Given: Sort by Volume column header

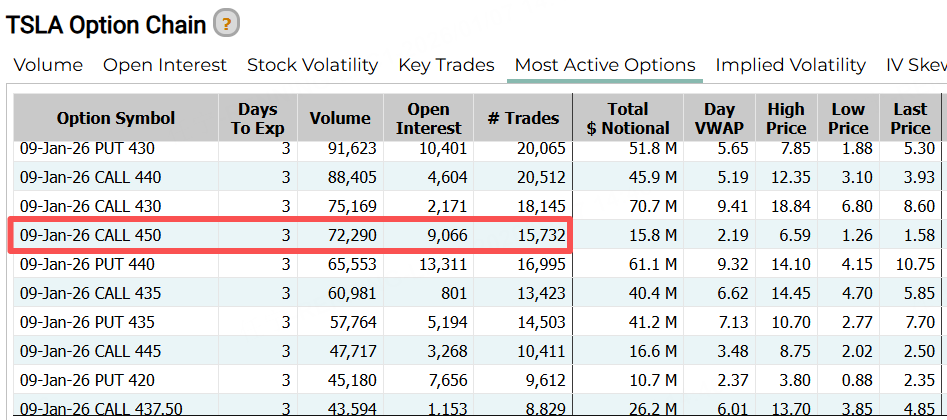Looking at the screenshot, I should pyautogui.click(x=340, y=118).
